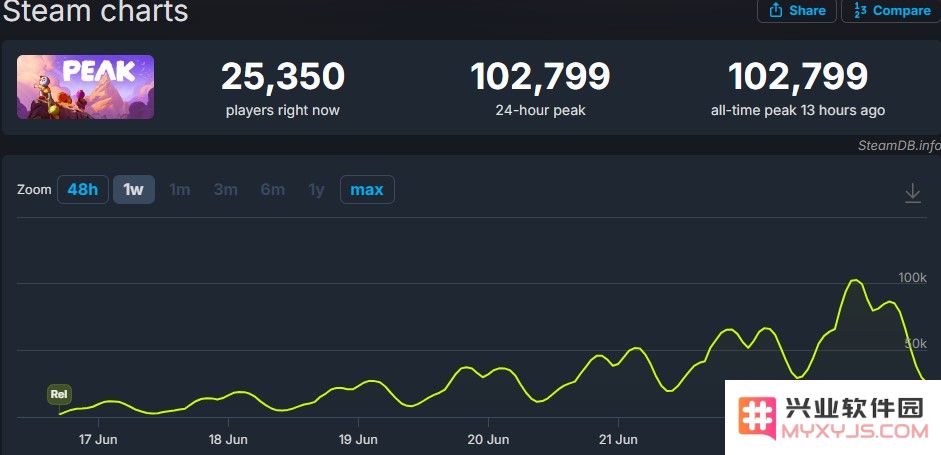Click the 25,350 players right now value
941x455 pixels.
click(283, 77)
